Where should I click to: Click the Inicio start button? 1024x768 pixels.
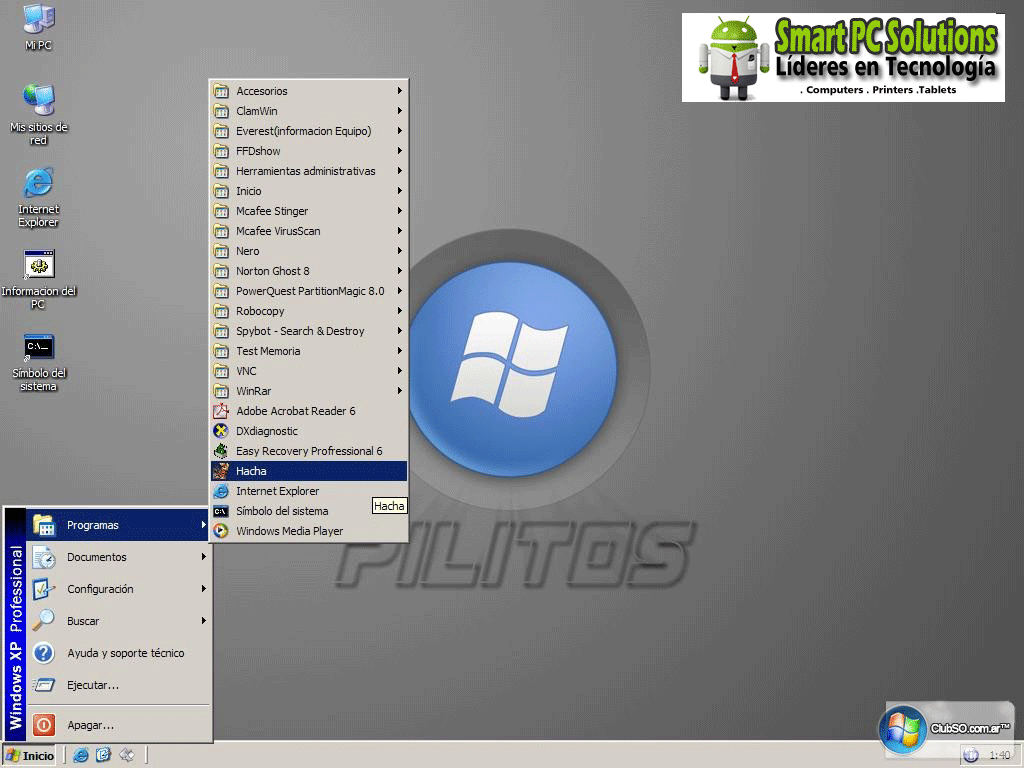pyautogui.click(x=29, y=756)
